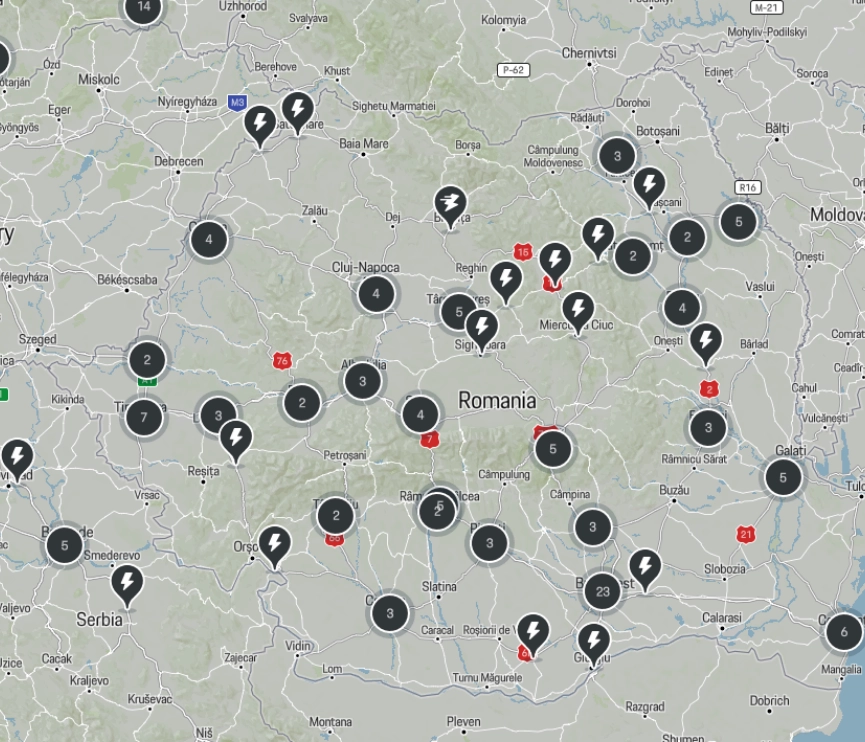The width and height of the screenshot is (865, 742).
Task: Open the charger pin at Miercurea Ciuc
Action: point(577,309)
